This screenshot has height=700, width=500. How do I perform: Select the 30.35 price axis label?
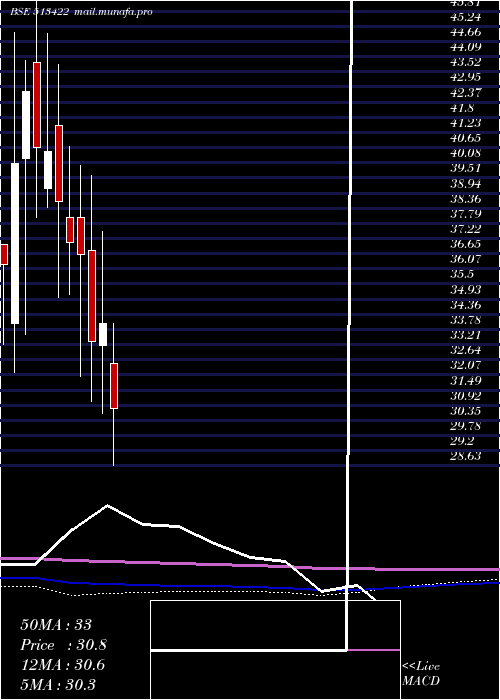point(466,411)
